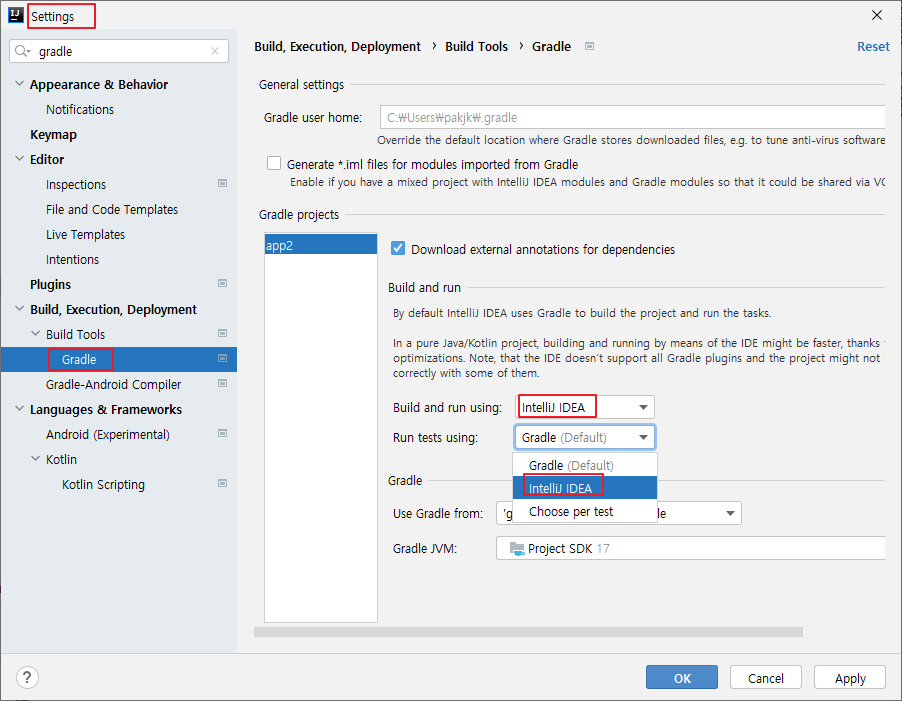Open Keymap settings page
Image resolution: width=902 pixels, height=701 pixels.
pos(53,135)
